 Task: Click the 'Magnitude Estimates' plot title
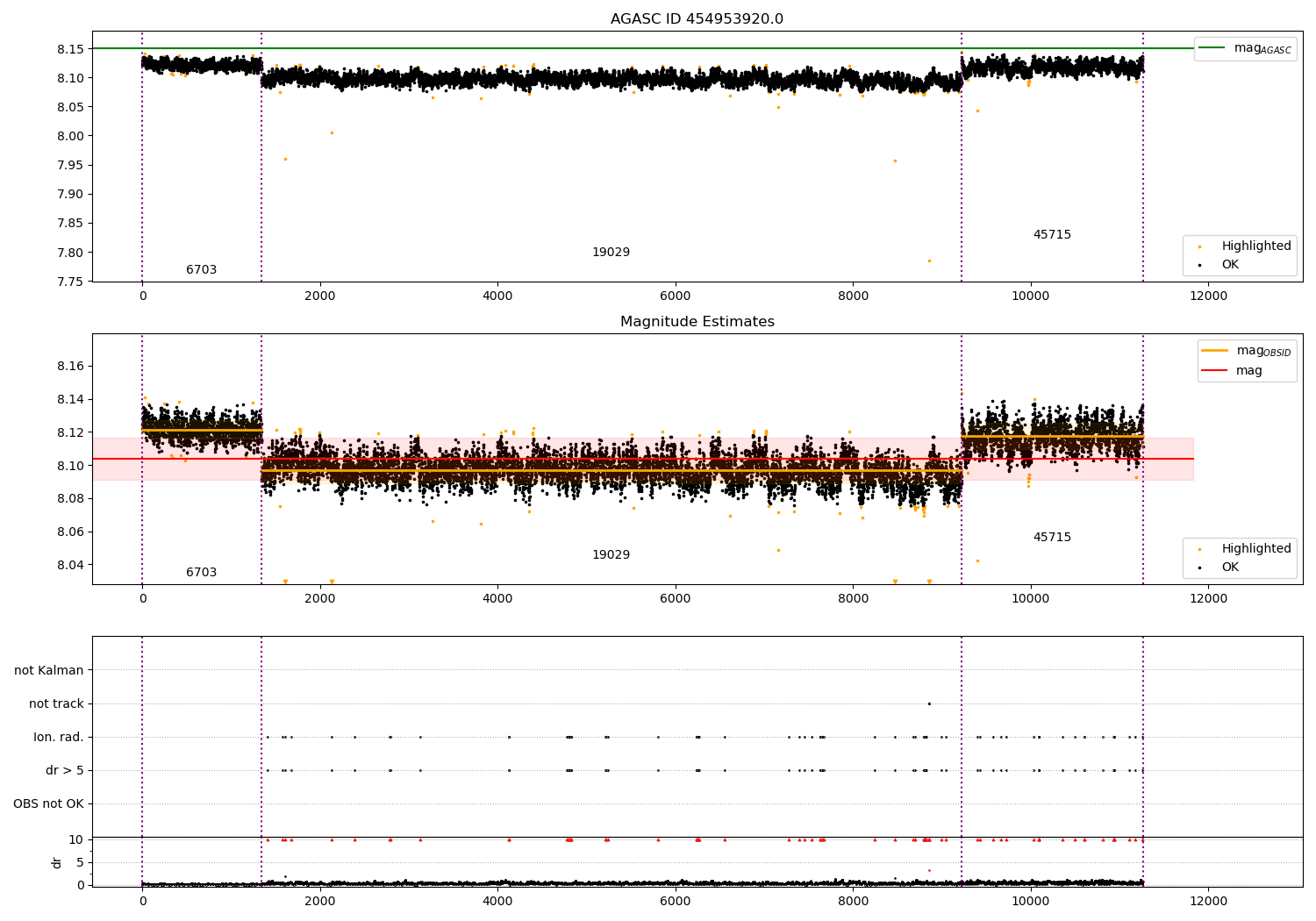[697, 322]
